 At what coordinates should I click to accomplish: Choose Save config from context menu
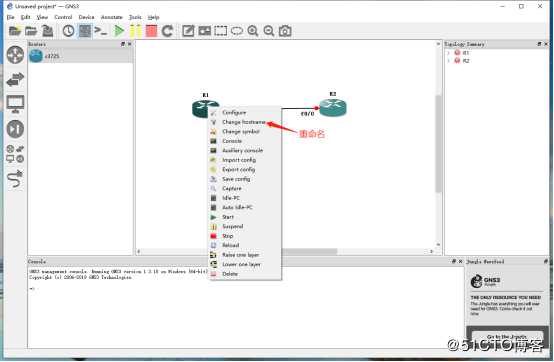point(245,179)
